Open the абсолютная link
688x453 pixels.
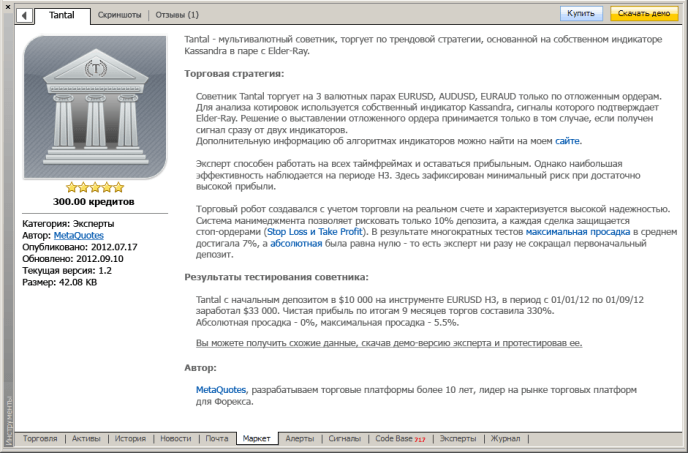pos(296,243)
